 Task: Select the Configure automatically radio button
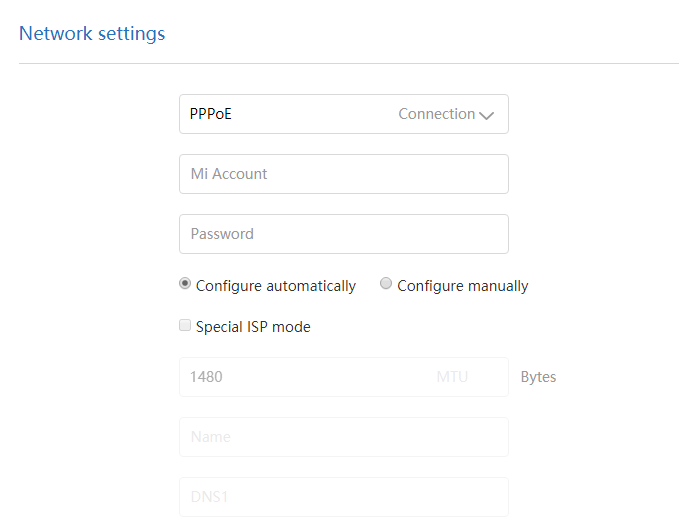click(x=185, y=284)
